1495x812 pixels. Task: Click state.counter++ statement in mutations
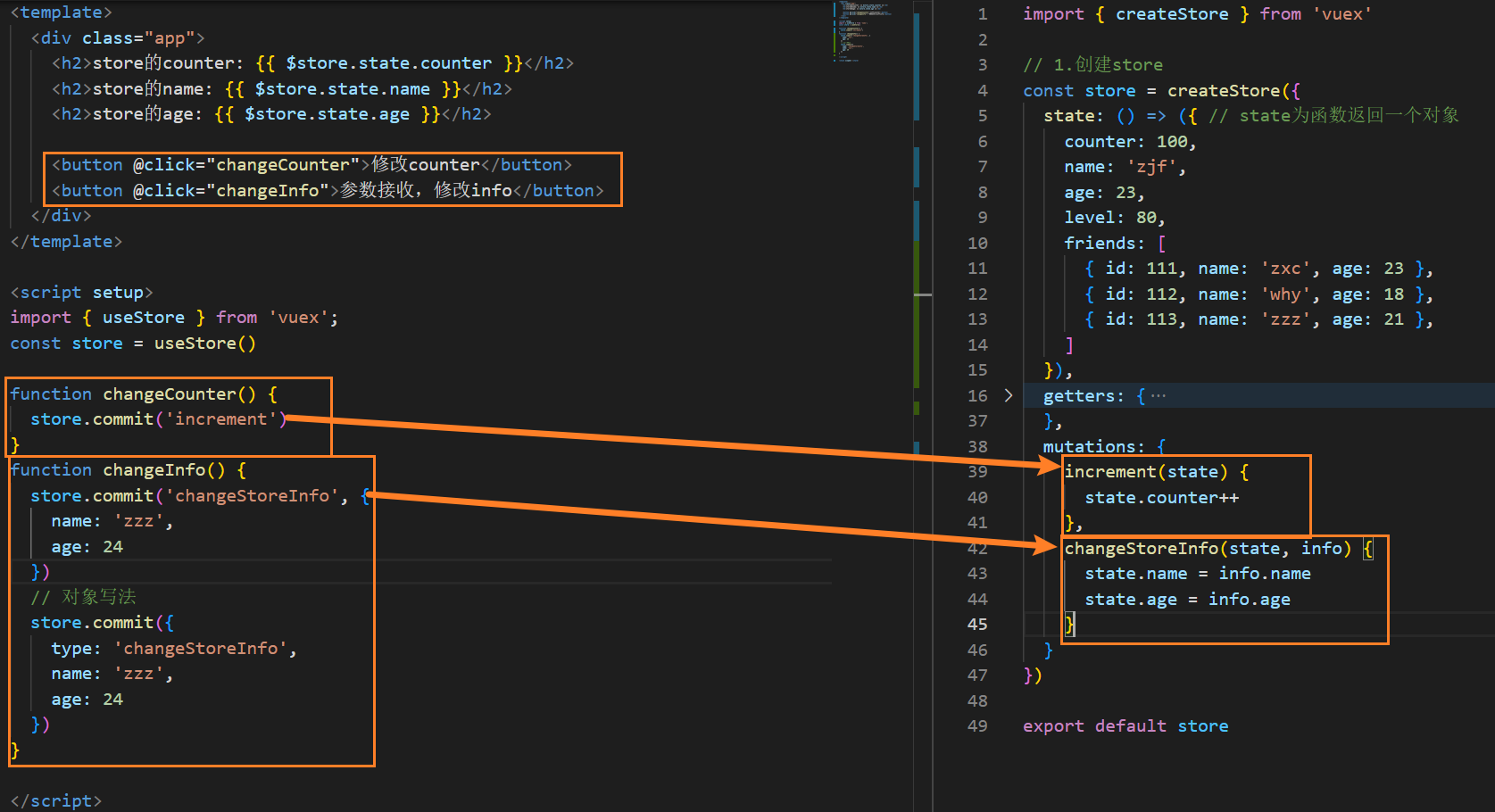(x=1161, y=498)
